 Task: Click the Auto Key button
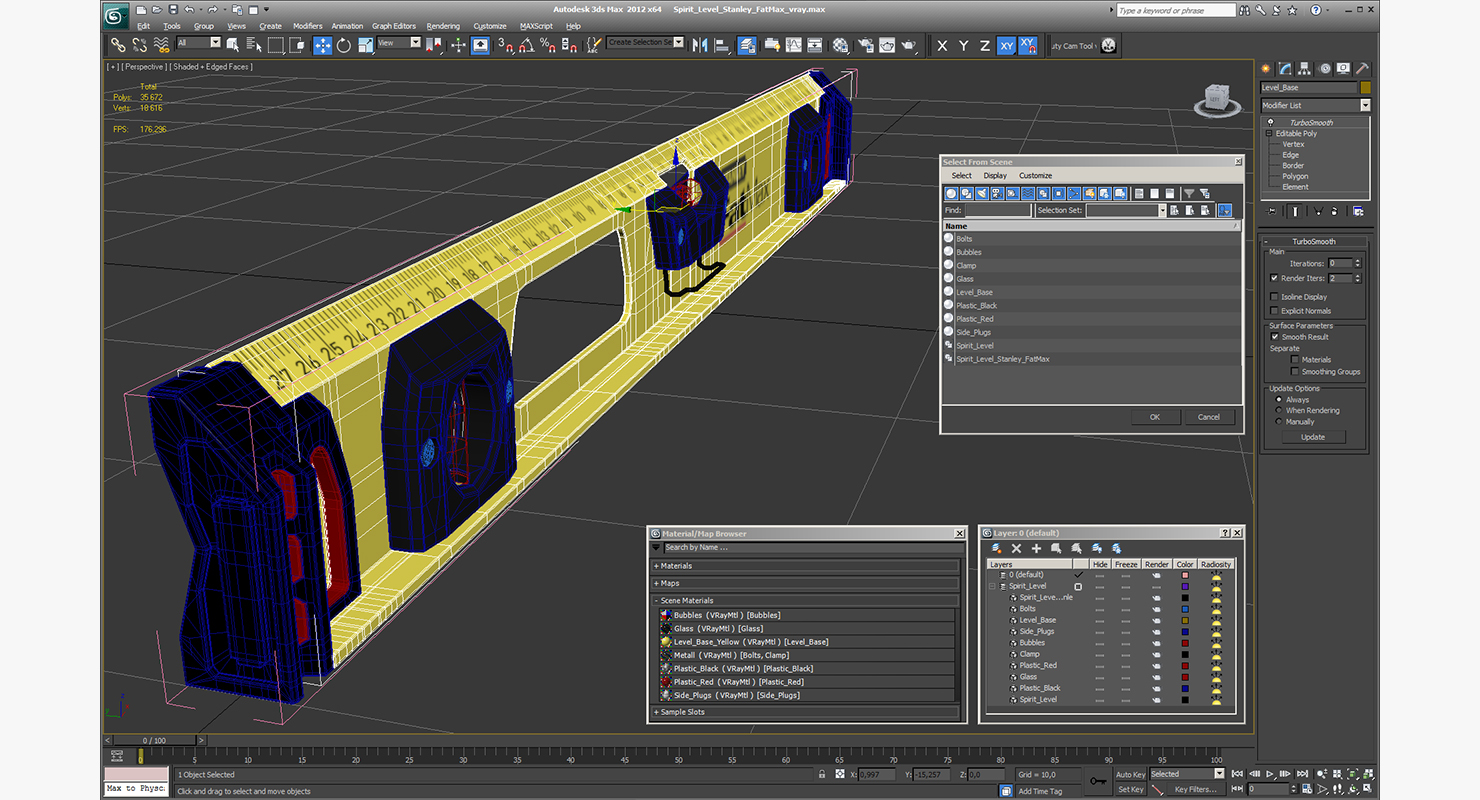(1130, 775)
